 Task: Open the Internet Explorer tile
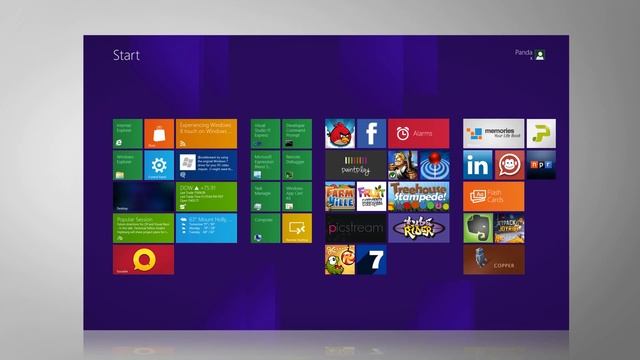point(128,133)
